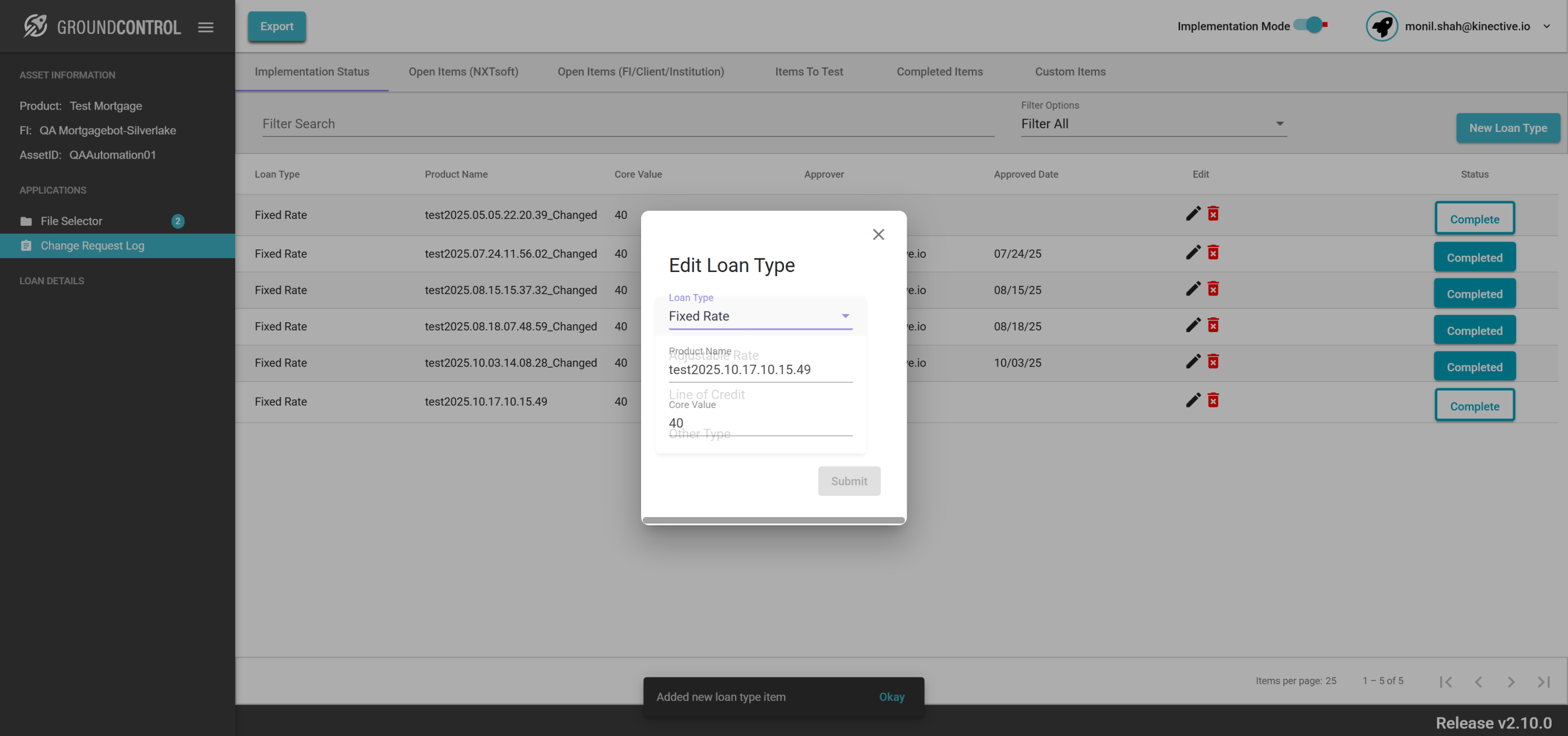Open the Completed Items tab
The width and height of the screenshot is (1568, 736).
tap(939, 72)
